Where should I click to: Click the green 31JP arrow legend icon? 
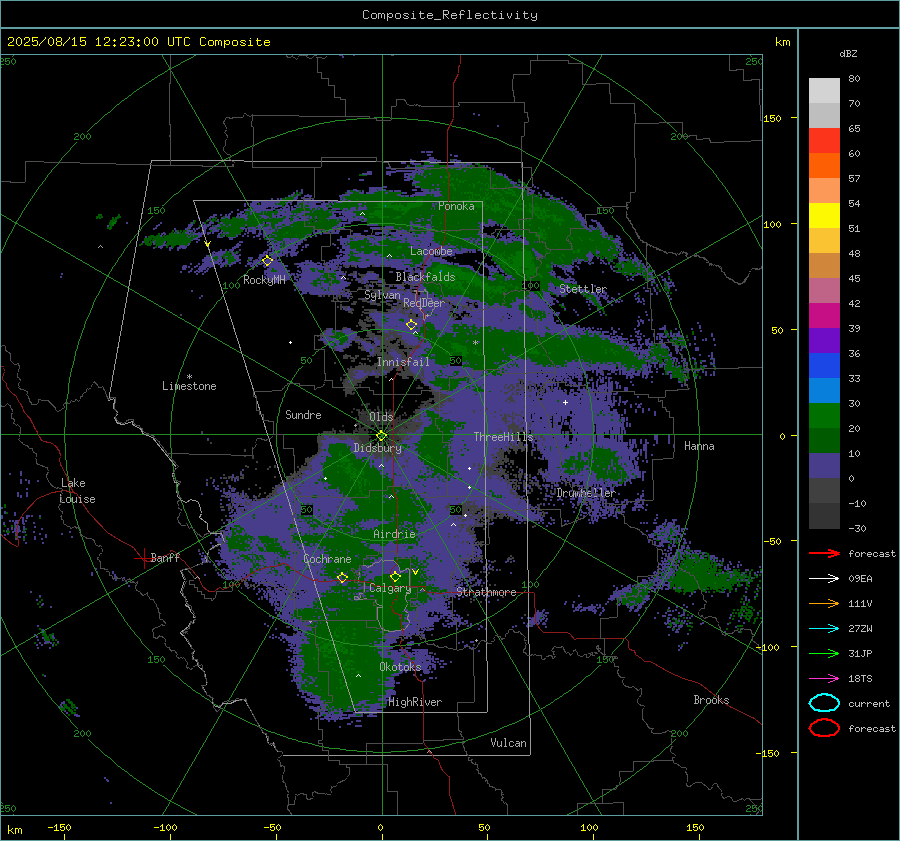(x=824, y=653)
